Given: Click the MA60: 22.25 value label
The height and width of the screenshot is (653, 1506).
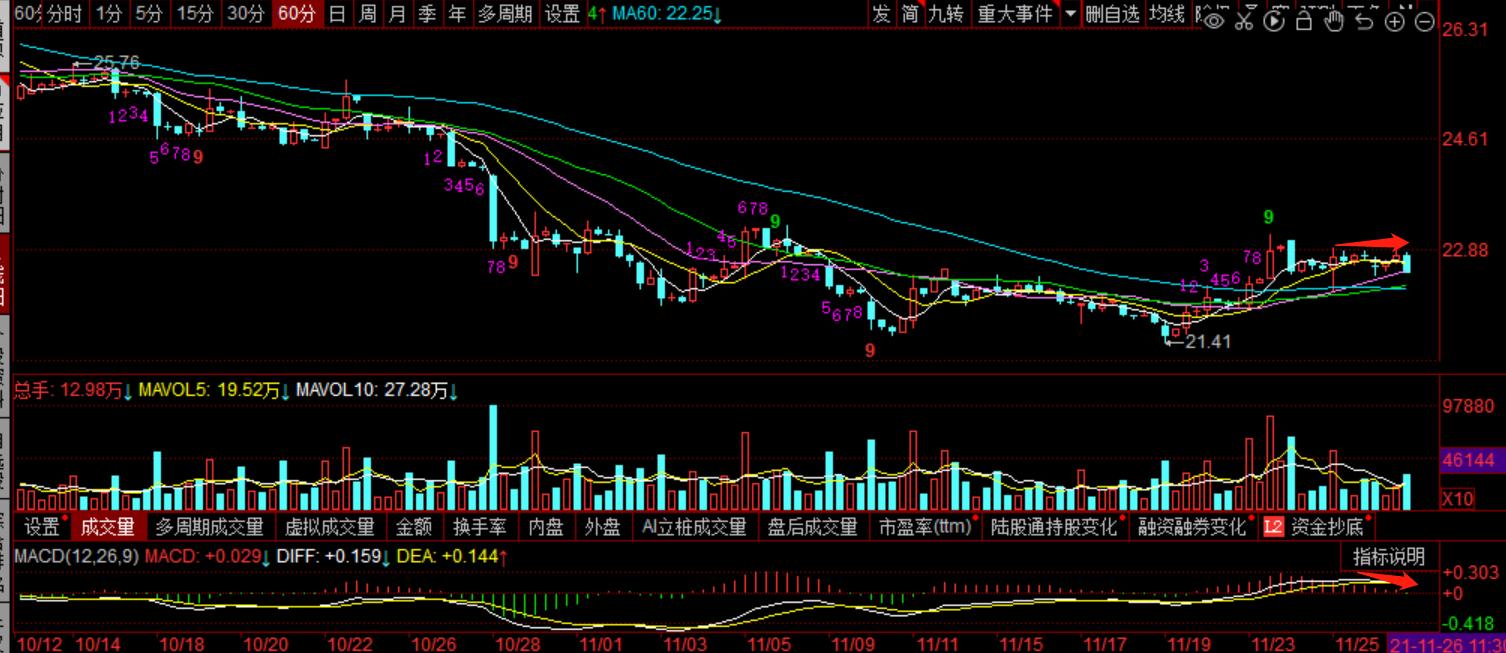Looking at the screenshot, I should 667,14.
